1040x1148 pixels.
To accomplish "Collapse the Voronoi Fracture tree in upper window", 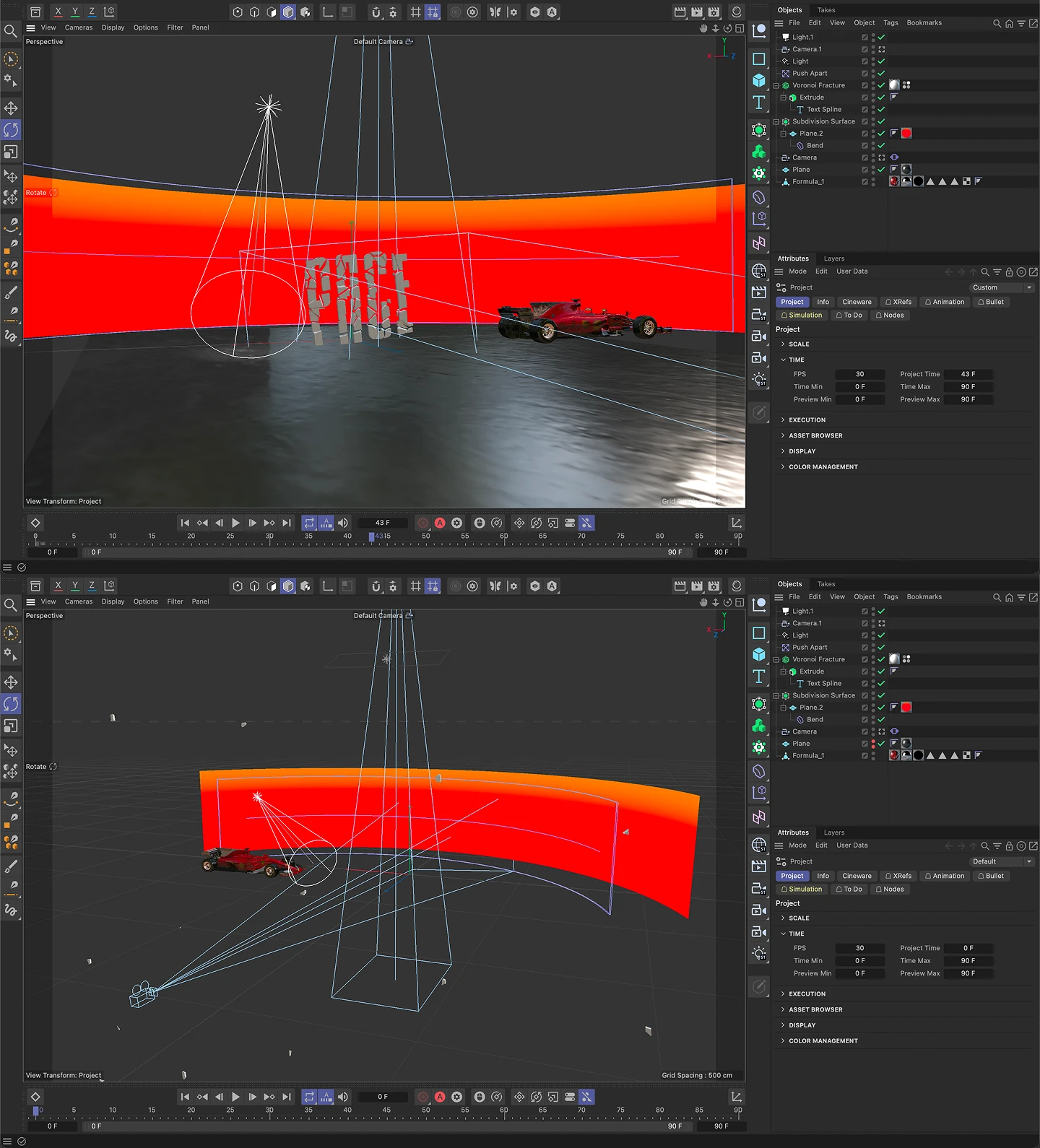I will [776, 85].
